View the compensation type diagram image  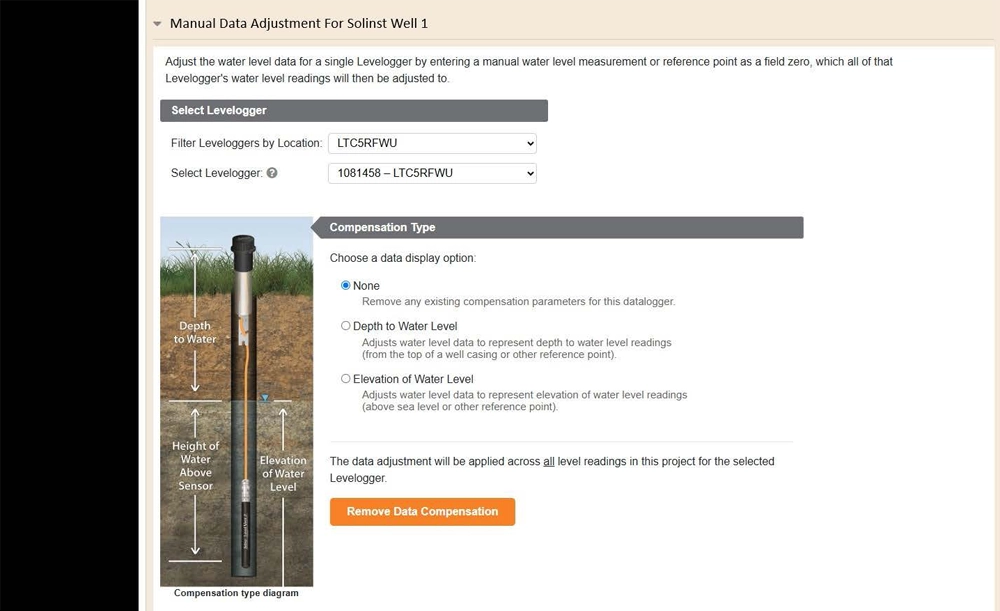point(236,400)
